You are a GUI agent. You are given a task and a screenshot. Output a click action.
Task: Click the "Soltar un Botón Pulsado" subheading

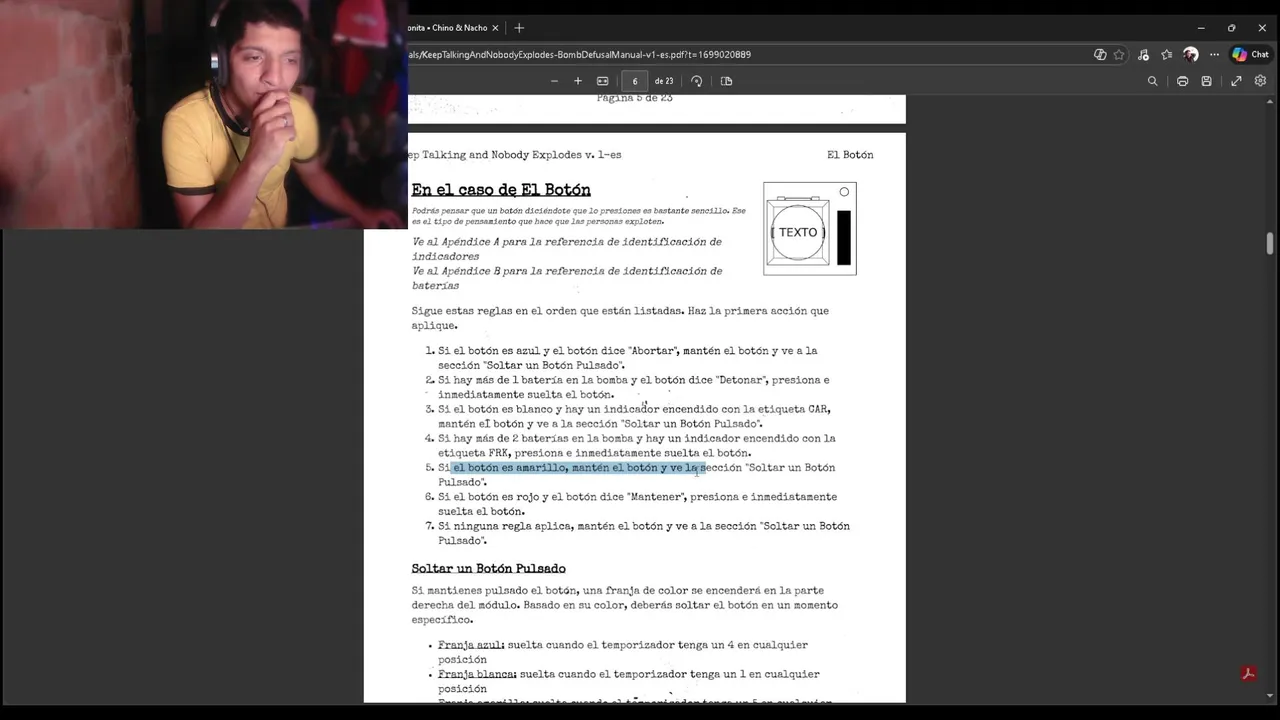488,569
